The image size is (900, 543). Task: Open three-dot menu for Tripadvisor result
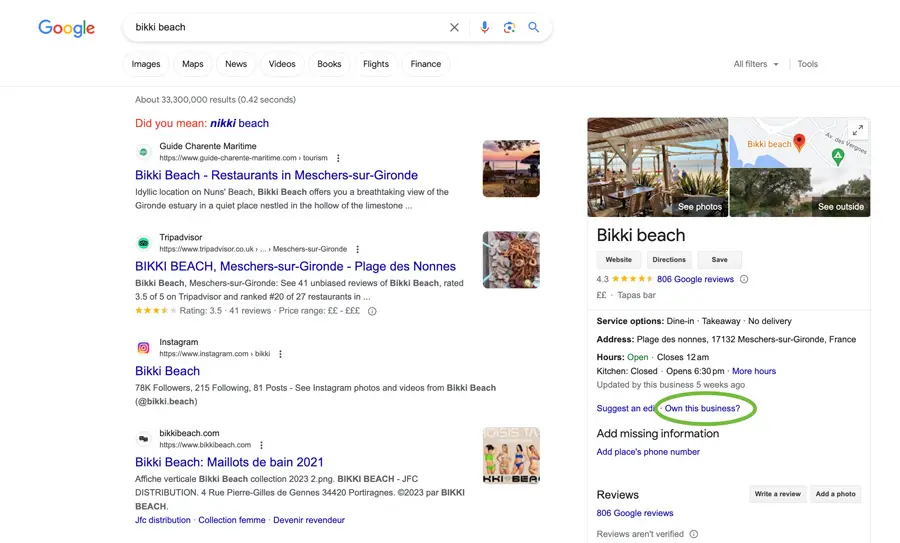pos(358,249)
